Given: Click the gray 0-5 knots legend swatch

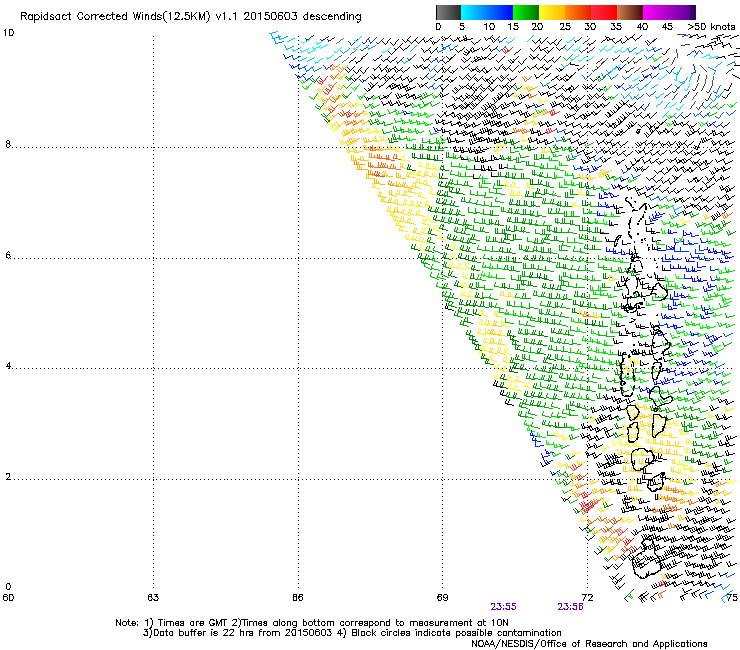Looking at the screenshot, I should (x=448, y=12).
